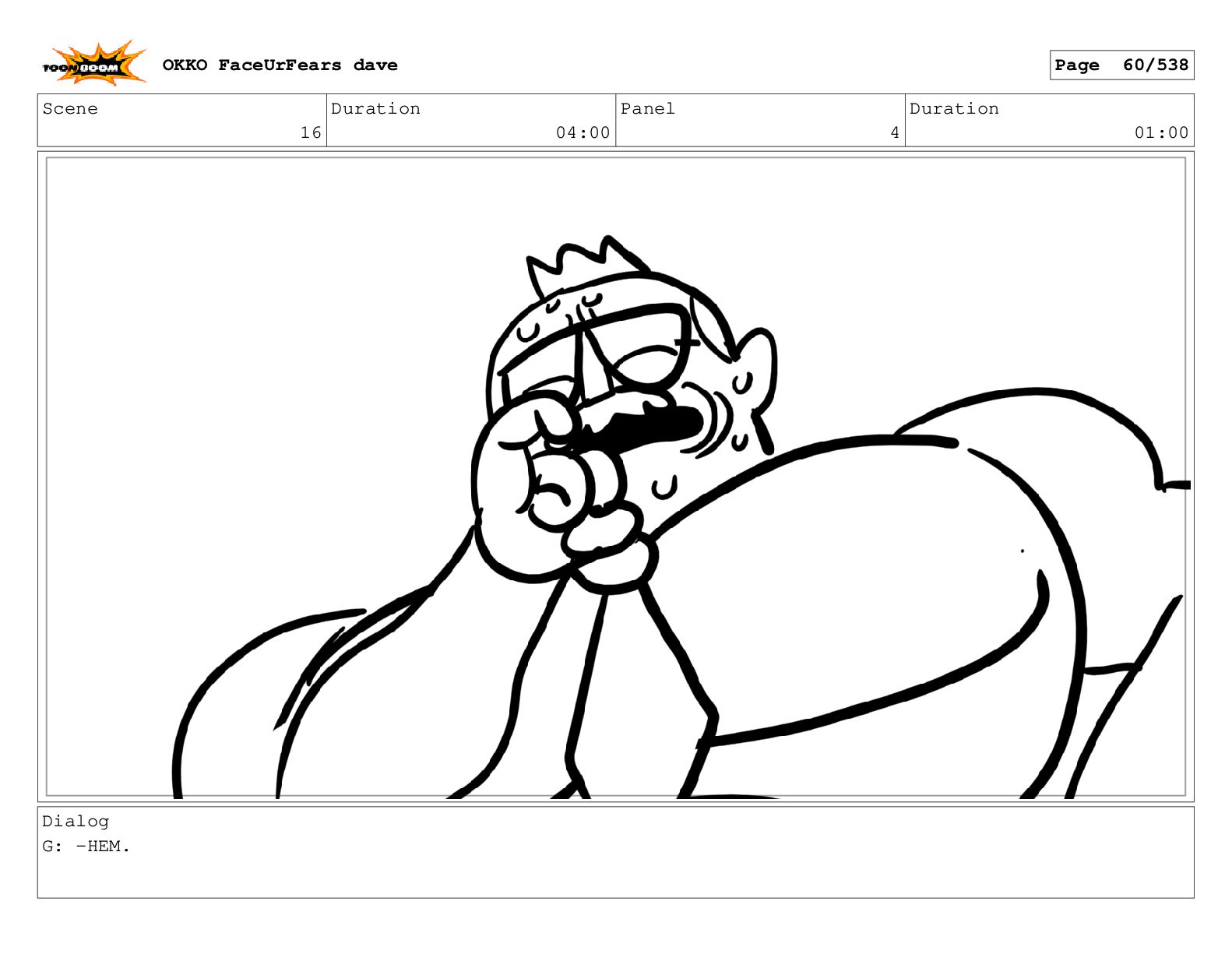The image size is (1232, 954).
Task: Click the 'Panel' label
Action: tap(647, 109)
